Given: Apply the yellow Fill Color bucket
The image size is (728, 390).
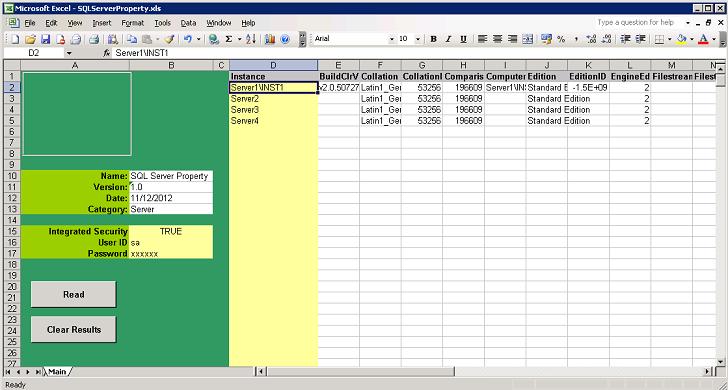Looking at the screenshot, I should pos(682,39).
